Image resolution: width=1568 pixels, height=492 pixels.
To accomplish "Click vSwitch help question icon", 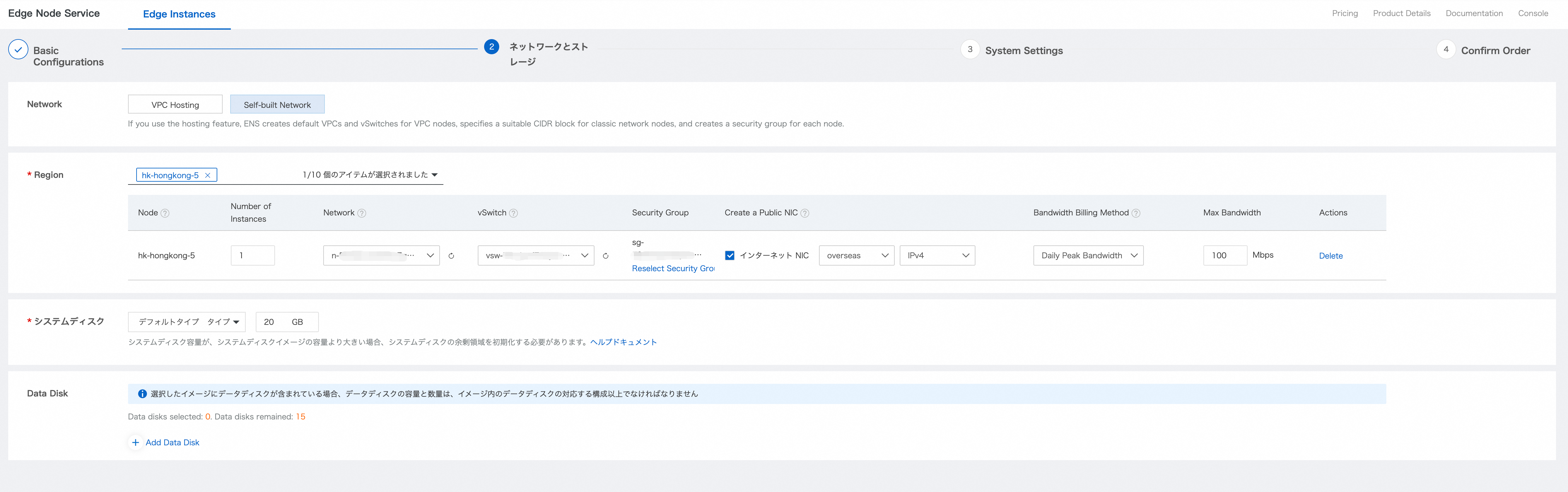I will click(513, 213).
